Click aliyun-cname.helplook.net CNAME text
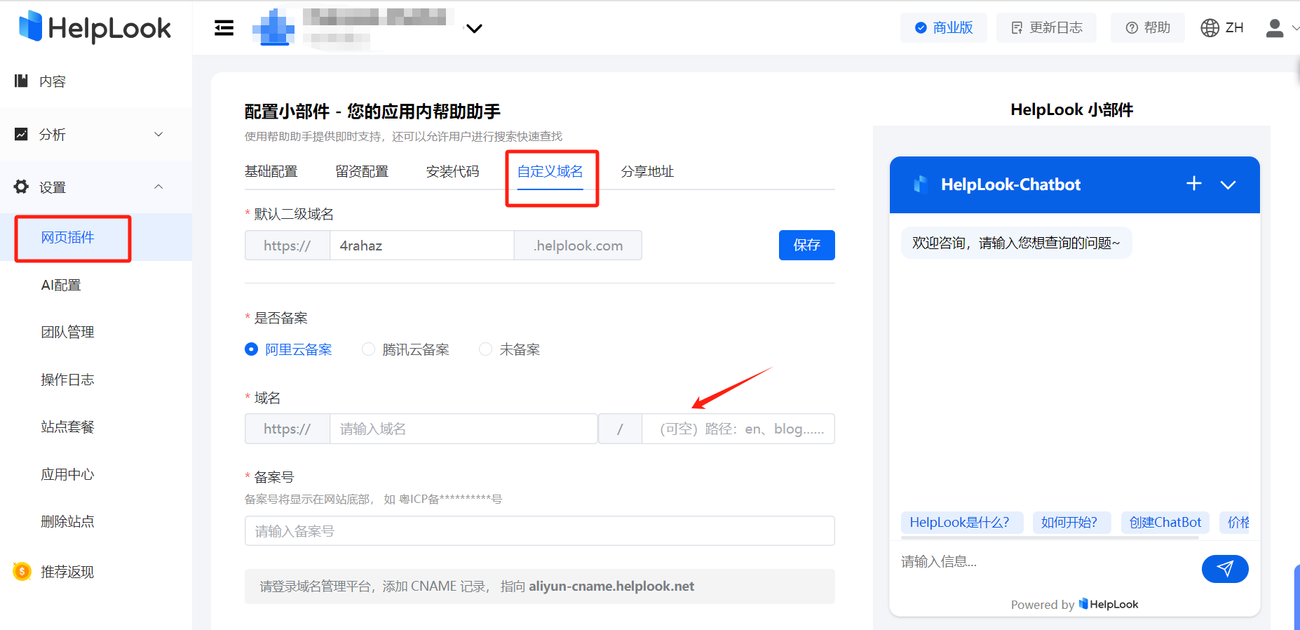 tap(611, 586)
